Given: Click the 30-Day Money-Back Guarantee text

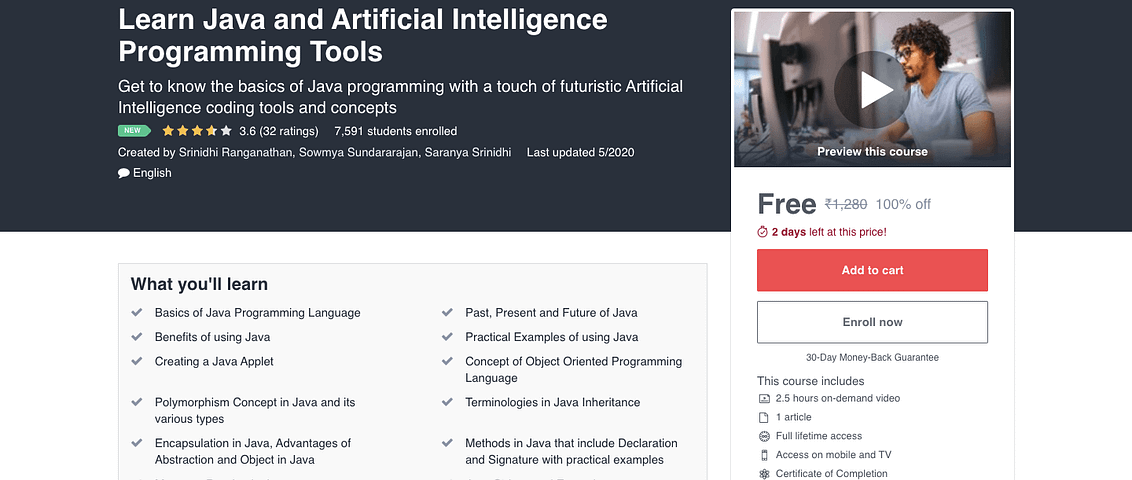Looking at the screenshot, I should pyautogui.click(x=872, y=357).
